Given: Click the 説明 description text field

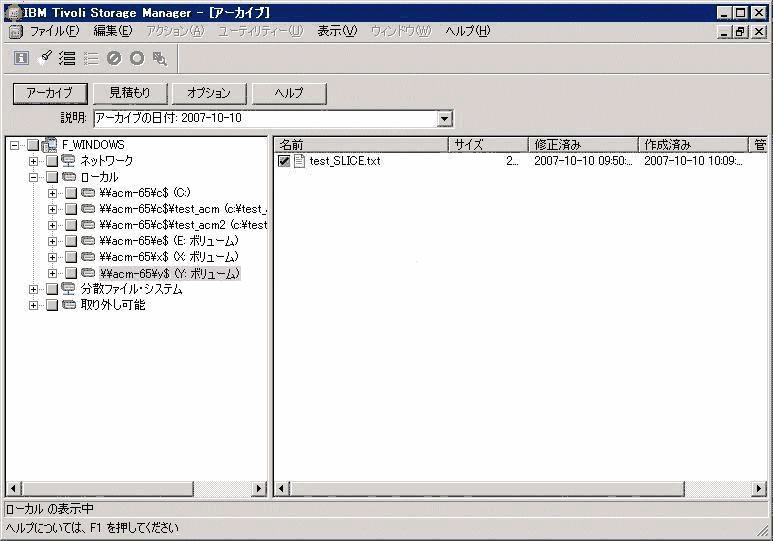Looking at the screenshot, I should point(265,118).
